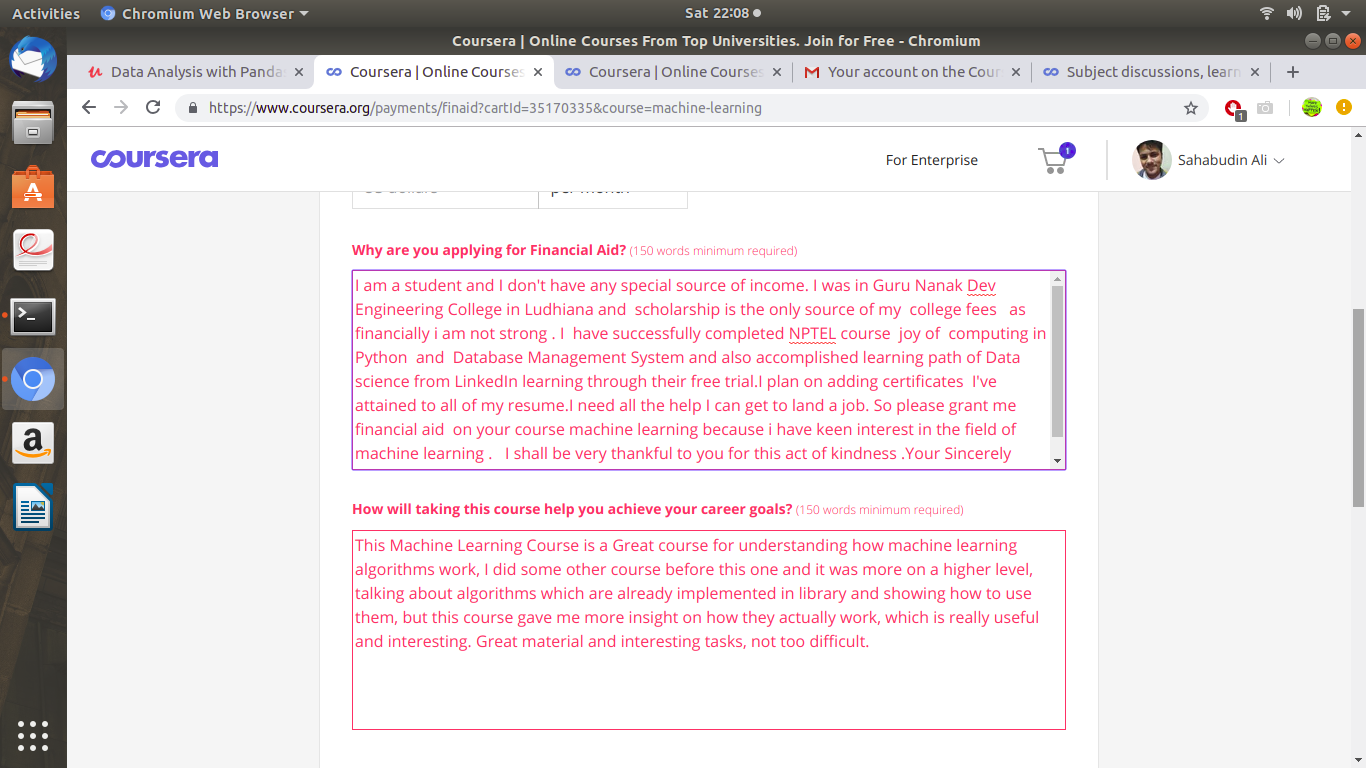Click the 'How will taking this course help' label
The height and width of the screenshot is (768, 1366).
572,509
